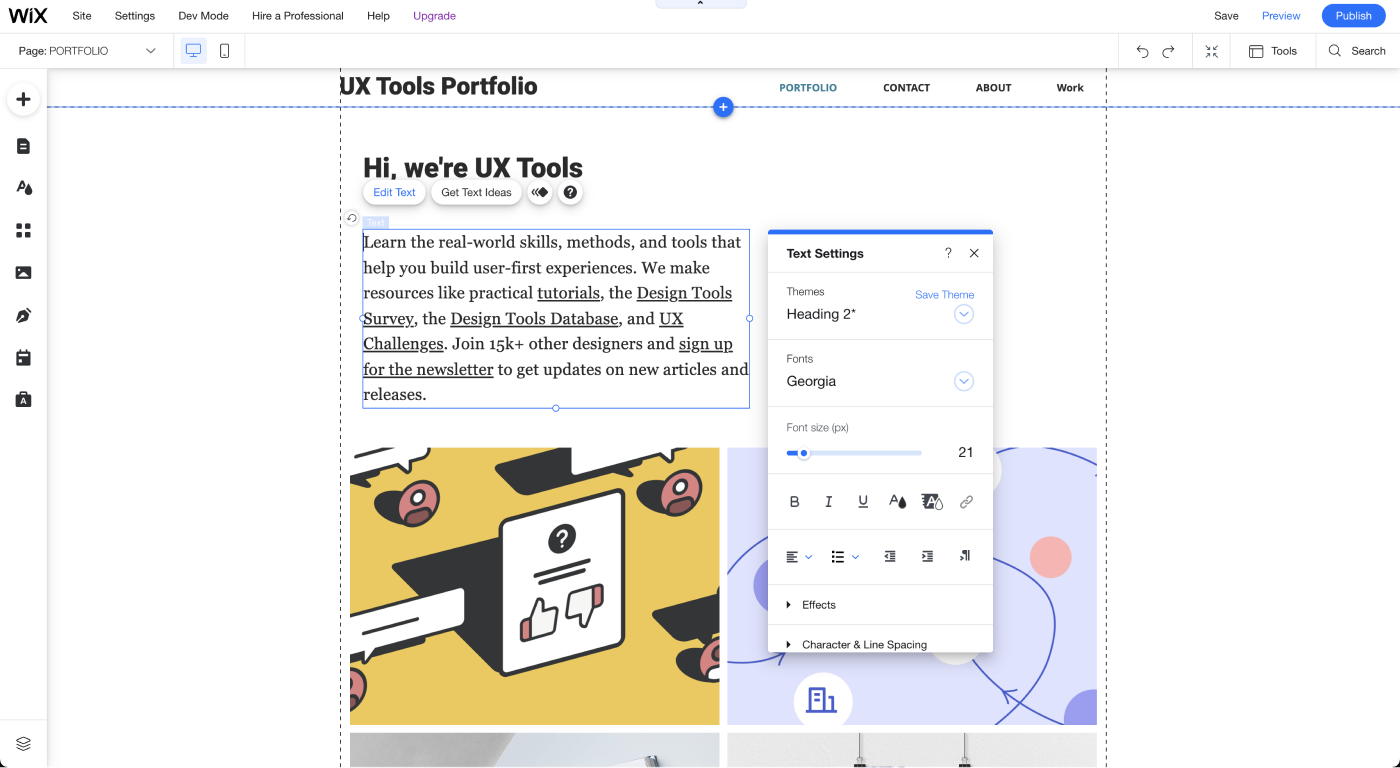
Task: Open the Help menu
Action: click(378, 16)
